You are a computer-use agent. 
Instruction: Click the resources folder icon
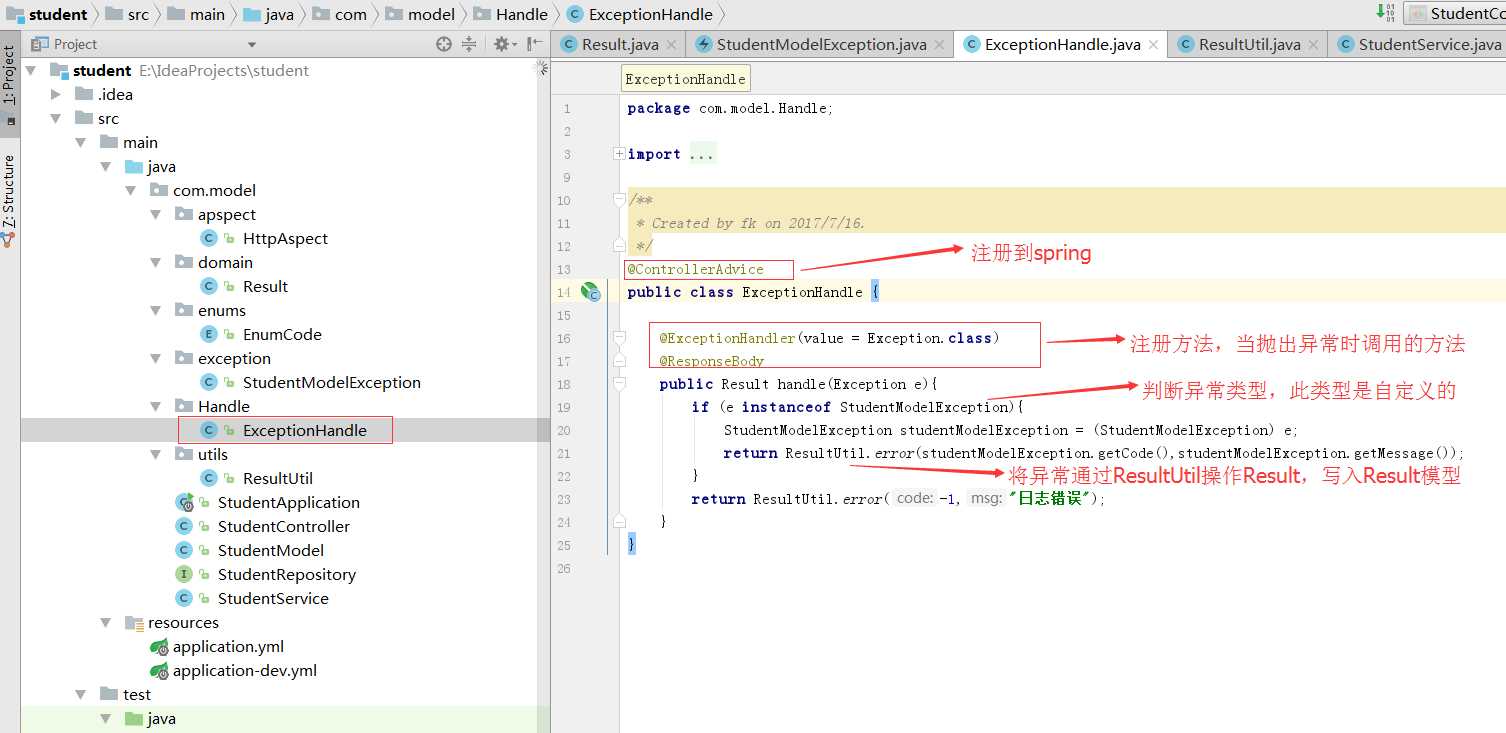pos(134,622)
